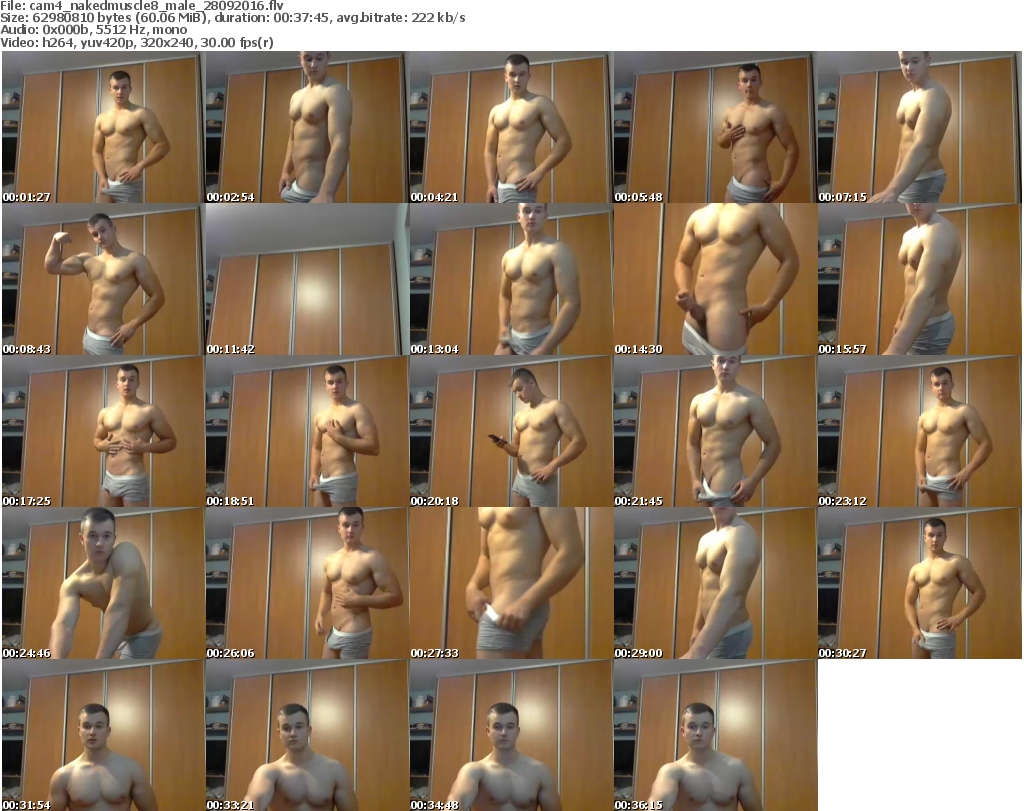
Task: Select the frame stamped 00:18:51
Action: coord(307,432)
